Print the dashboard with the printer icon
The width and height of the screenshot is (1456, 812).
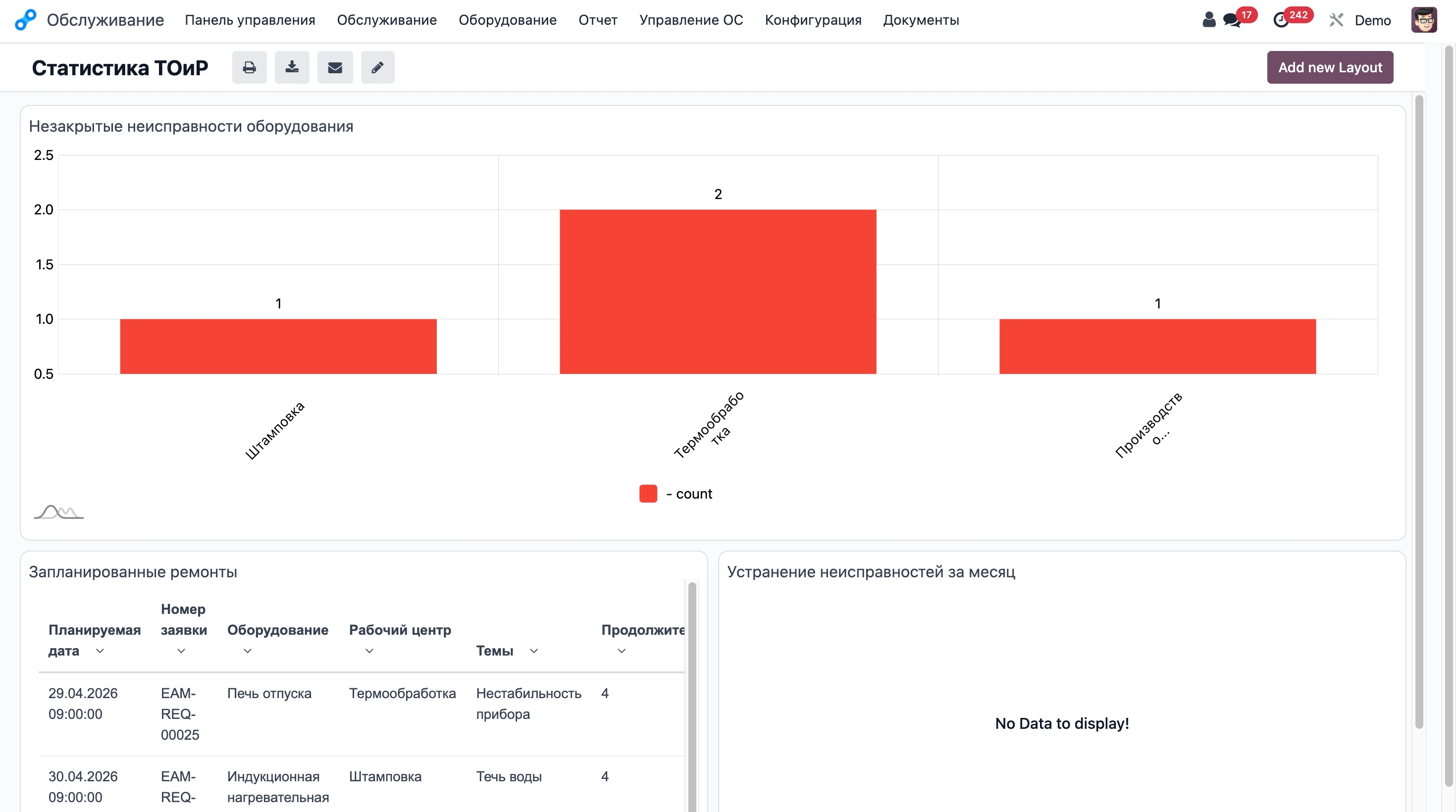249,67
